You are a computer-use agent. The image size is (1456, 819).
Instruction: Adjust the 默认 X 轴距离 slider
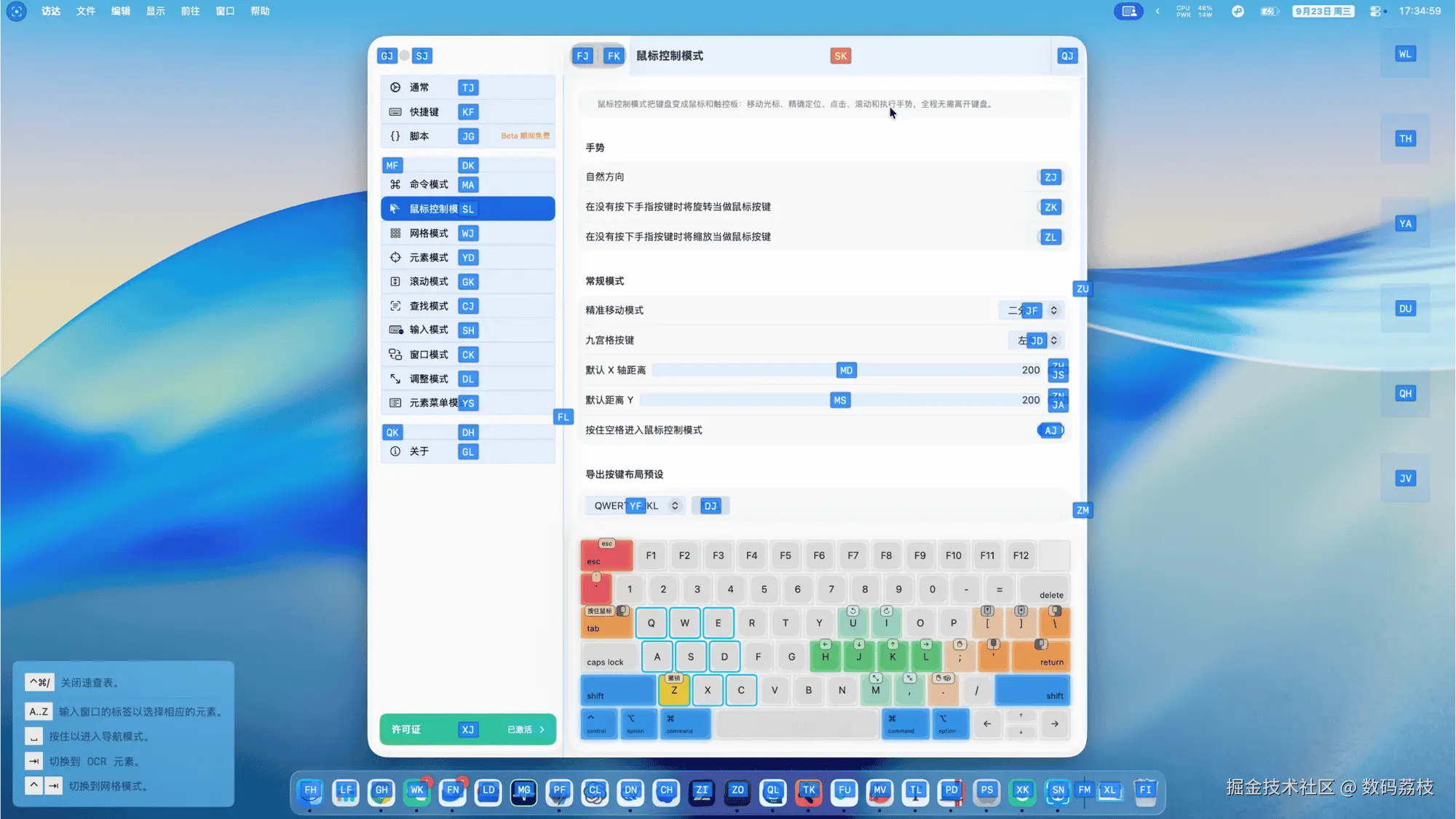[x=846, y=370]
